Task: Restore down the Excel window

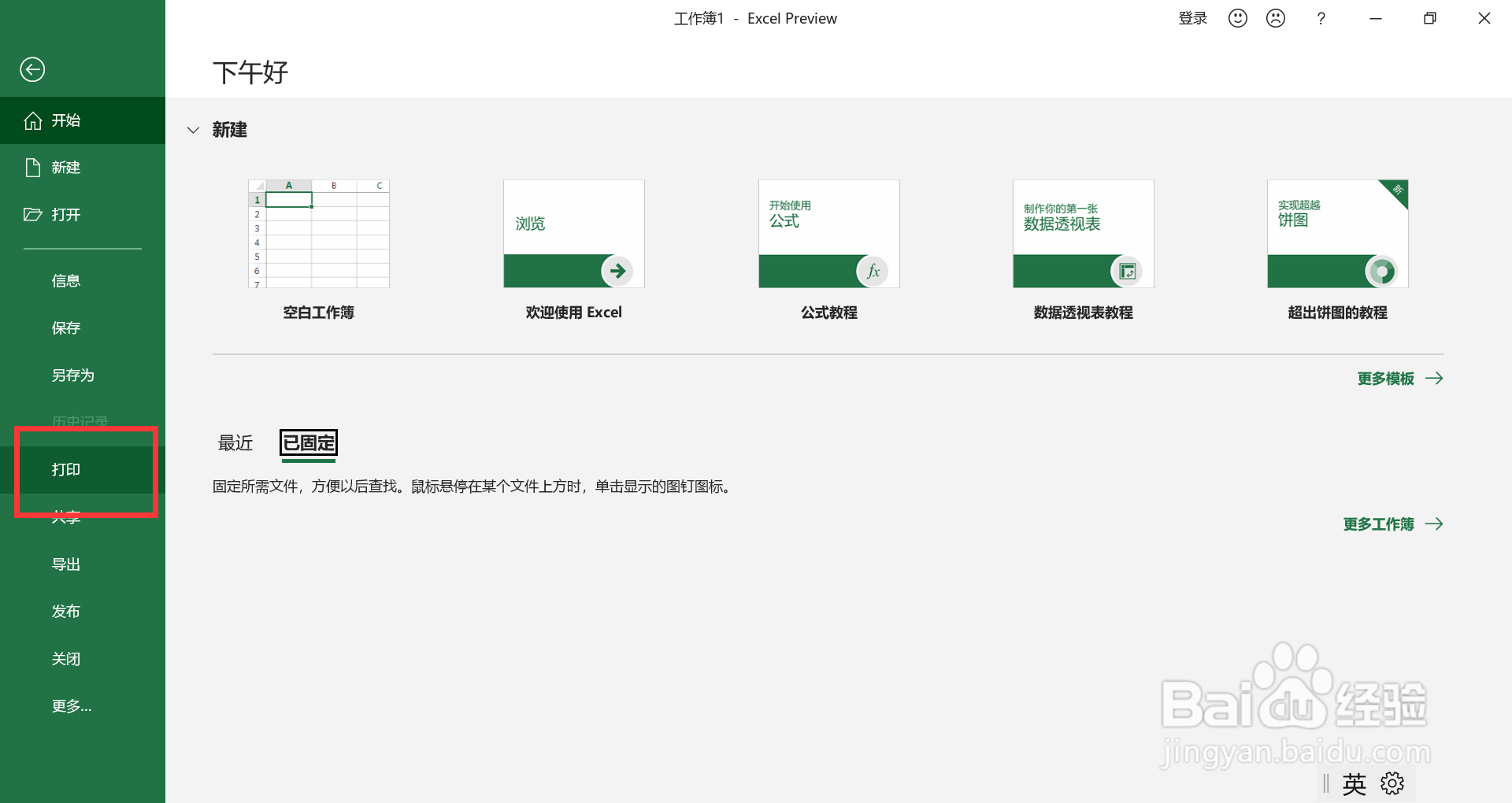Action: [1430, 18]
